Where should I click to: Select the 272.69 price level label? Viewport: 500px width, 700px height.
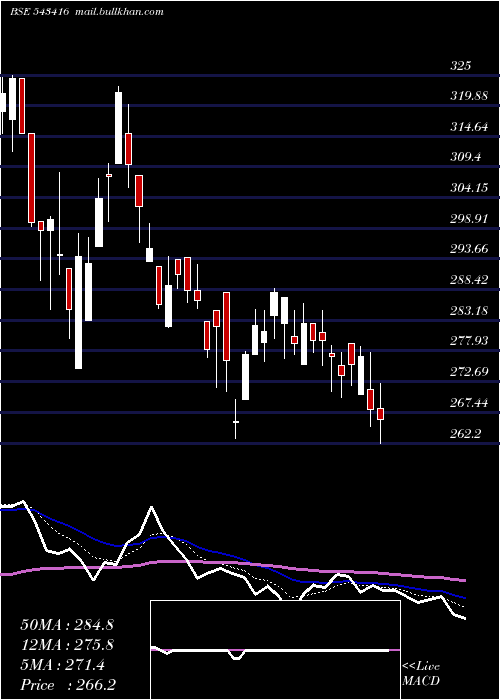(469, 372)
